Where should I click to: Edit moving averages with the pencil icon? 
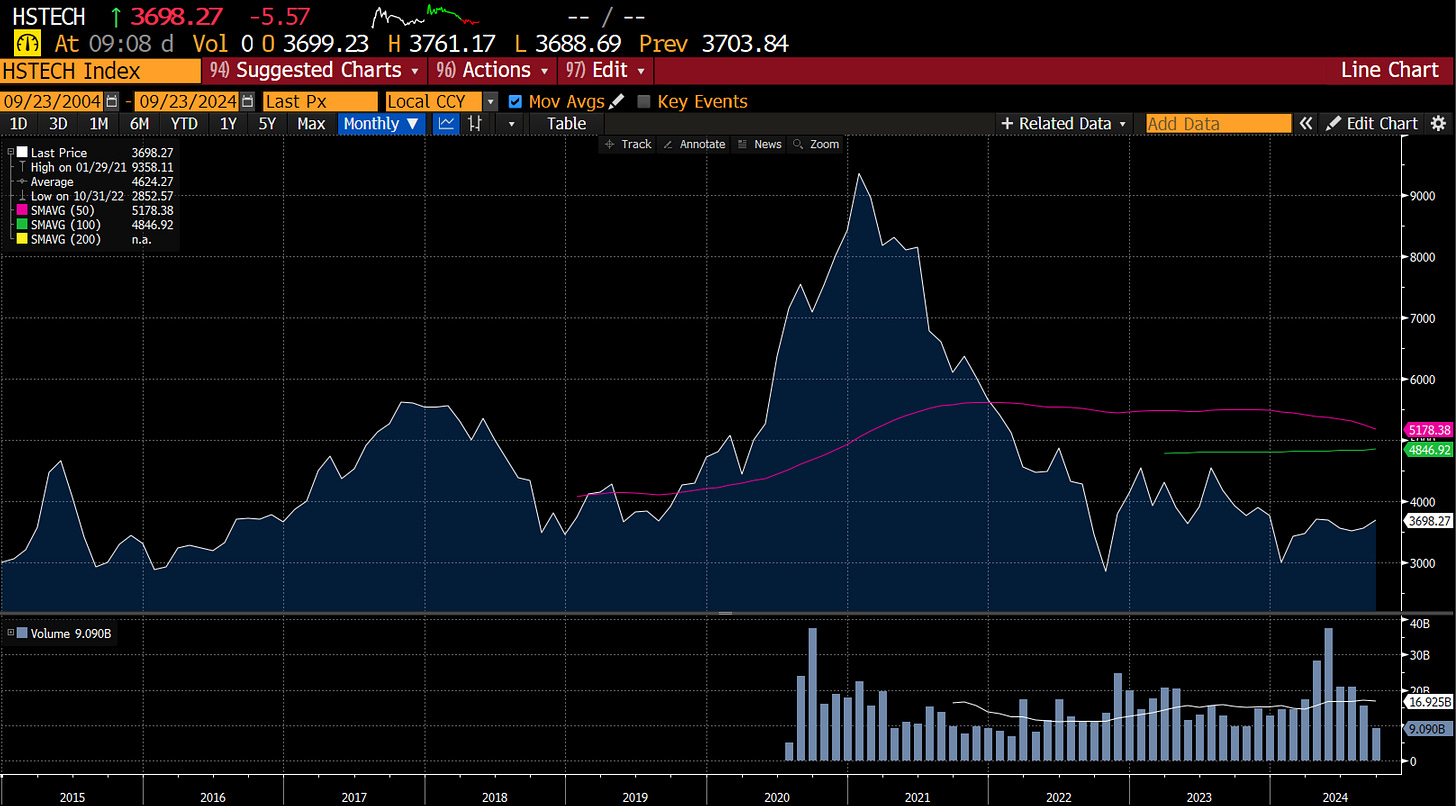coord(617,101)
